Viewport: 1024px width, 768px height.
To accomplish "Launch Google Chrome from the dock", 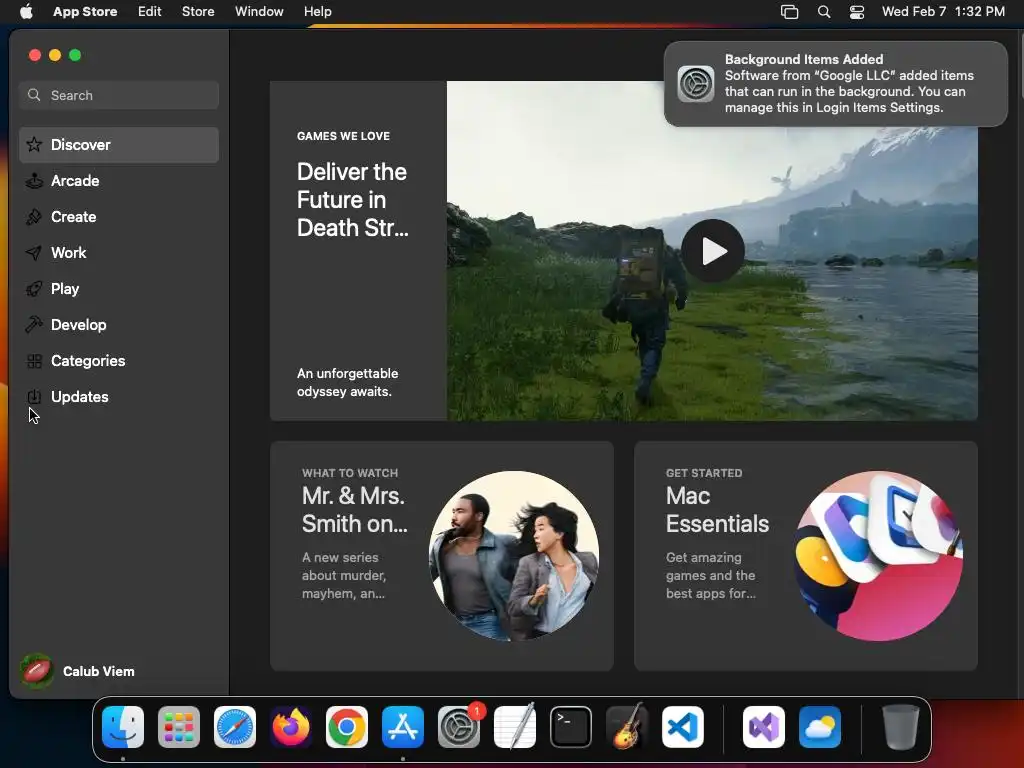I will click(x=347, y=727).
